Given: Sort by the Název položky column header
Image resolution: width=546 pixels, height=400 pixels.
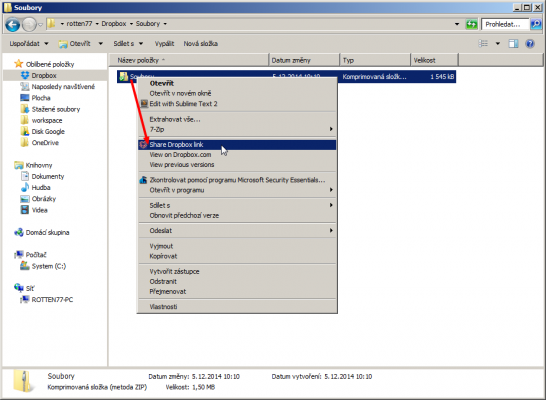Looking at the screenshot, I should coord(189,60).
